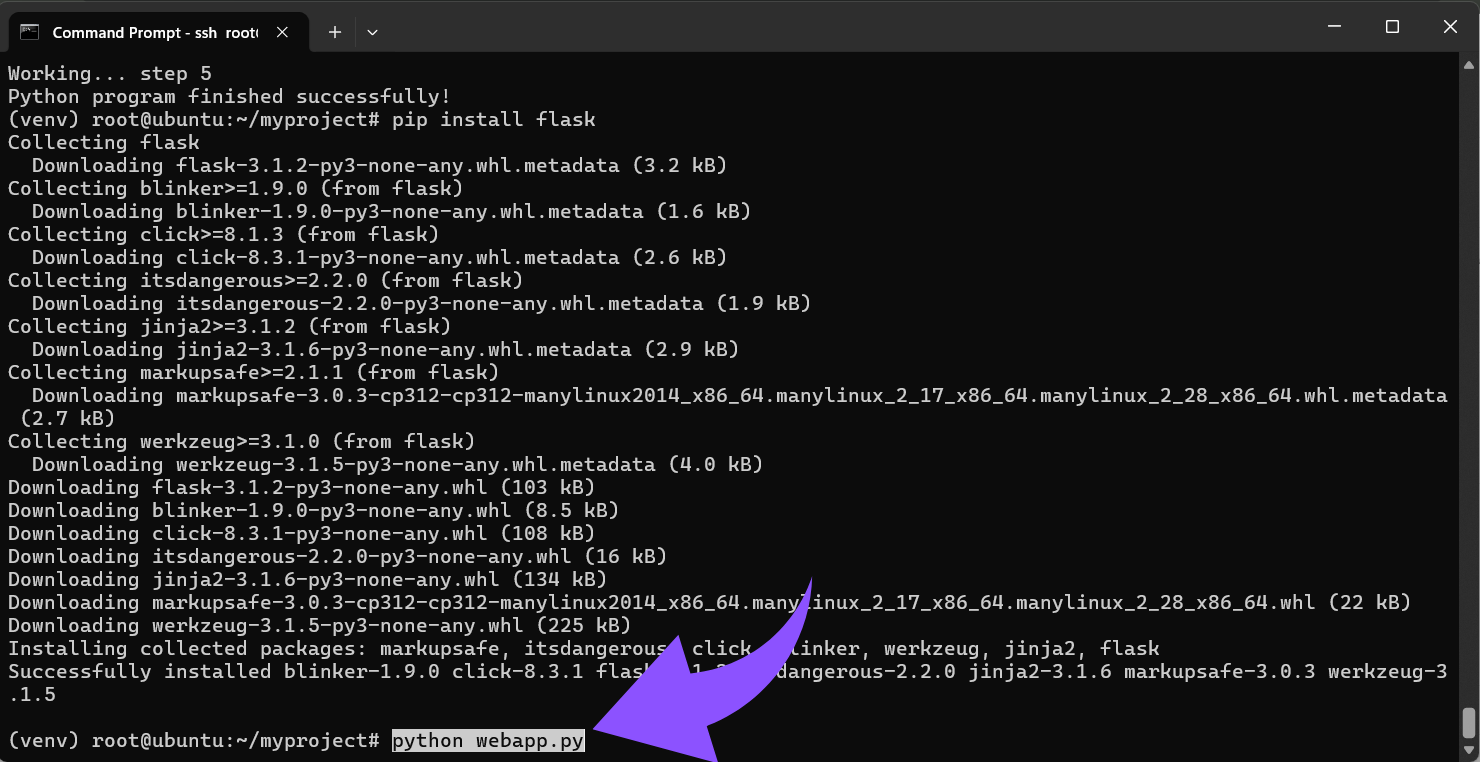Screen dimensions: 1480x762
Task: Maximize the terminal window
Action: point(1392,27)
